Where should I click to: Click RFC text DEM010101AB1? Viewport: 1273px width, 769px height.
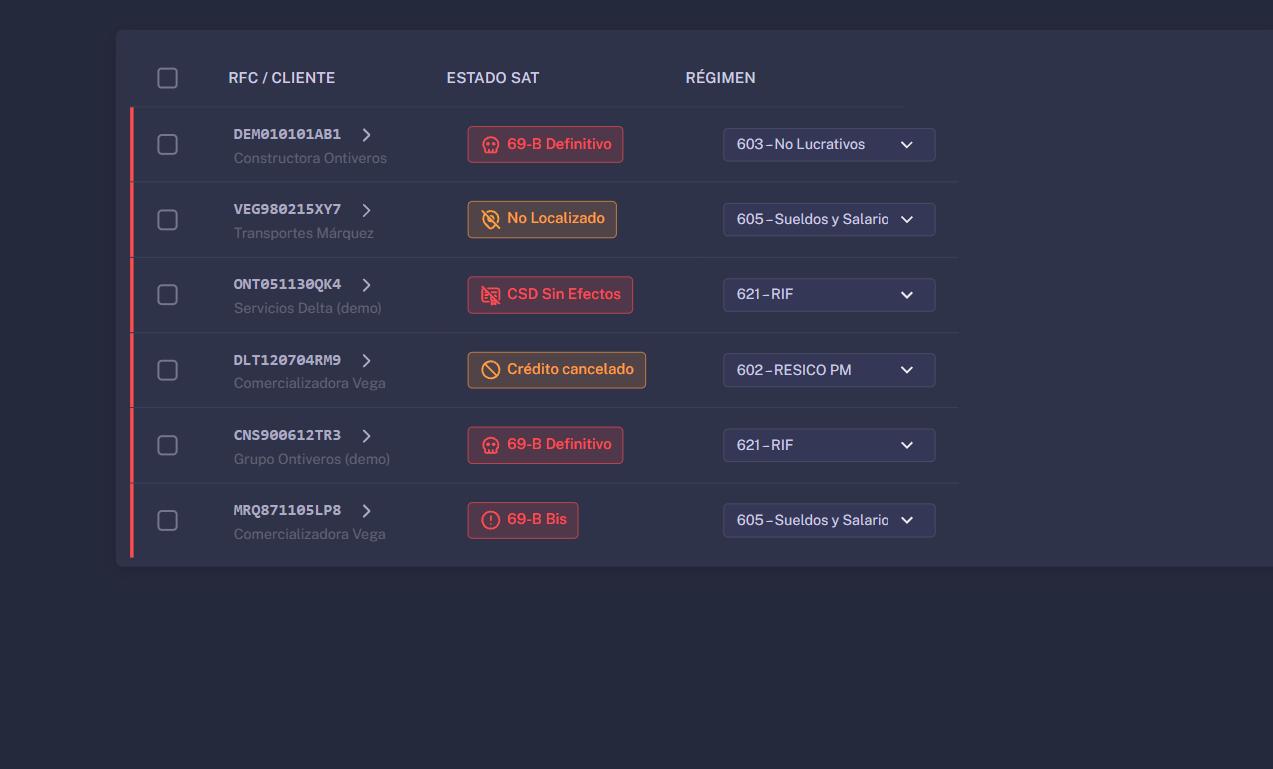pyautogui.click(x=287, y=134)
